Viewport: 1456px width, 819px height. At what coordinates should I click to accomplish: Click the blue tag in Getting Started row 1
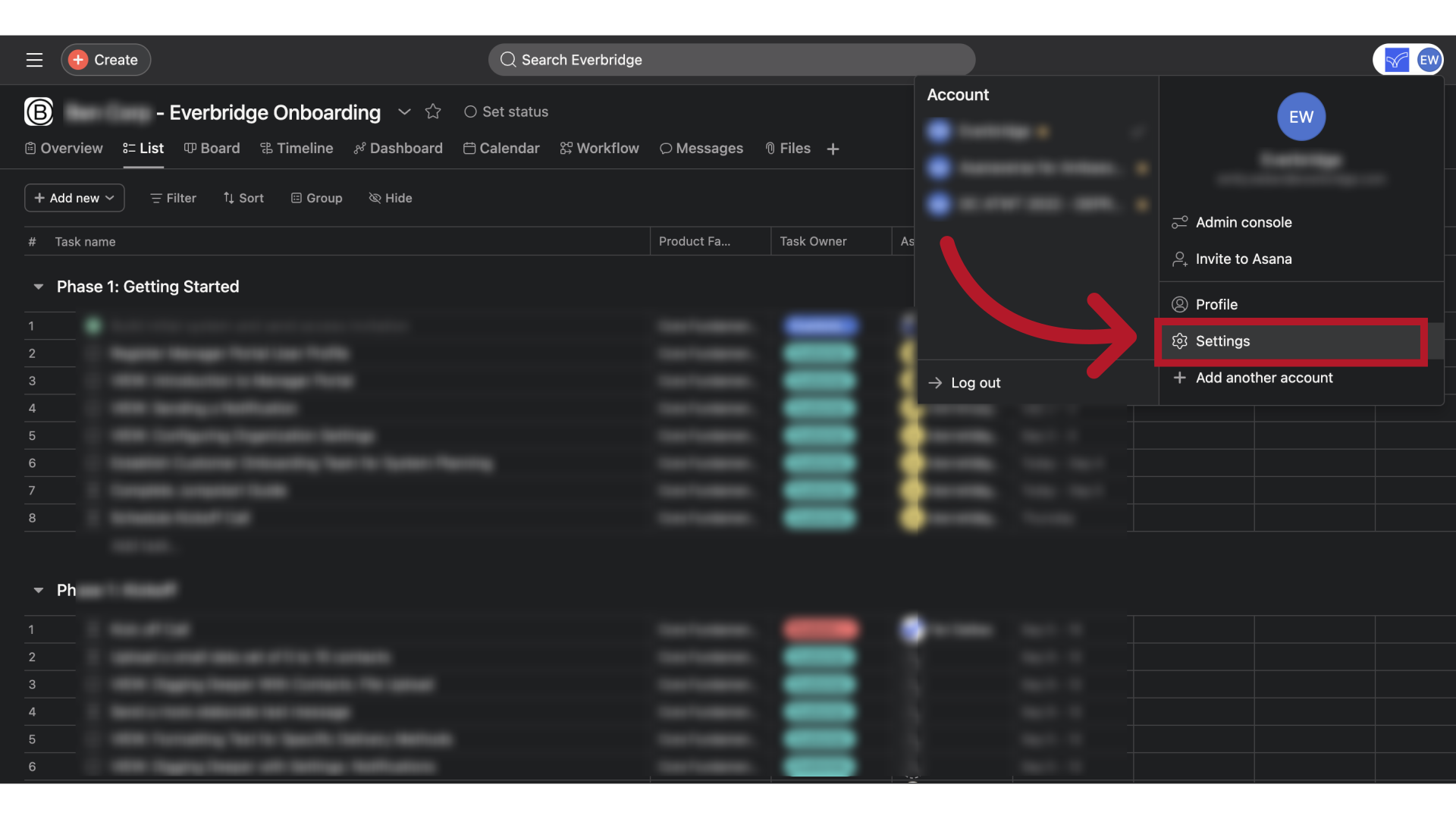pos(821,326)
